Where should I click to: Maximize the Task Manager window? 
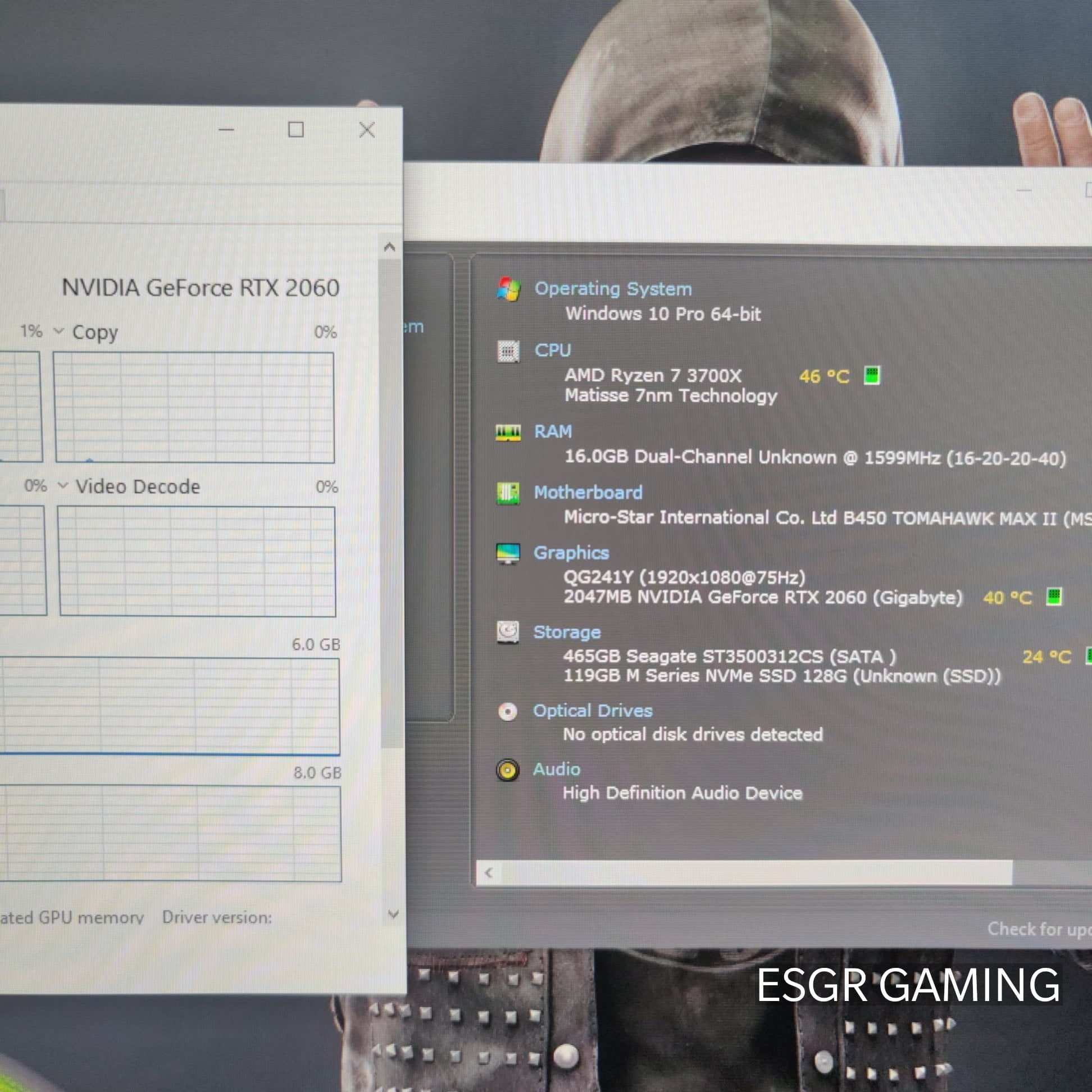point(295,129)
